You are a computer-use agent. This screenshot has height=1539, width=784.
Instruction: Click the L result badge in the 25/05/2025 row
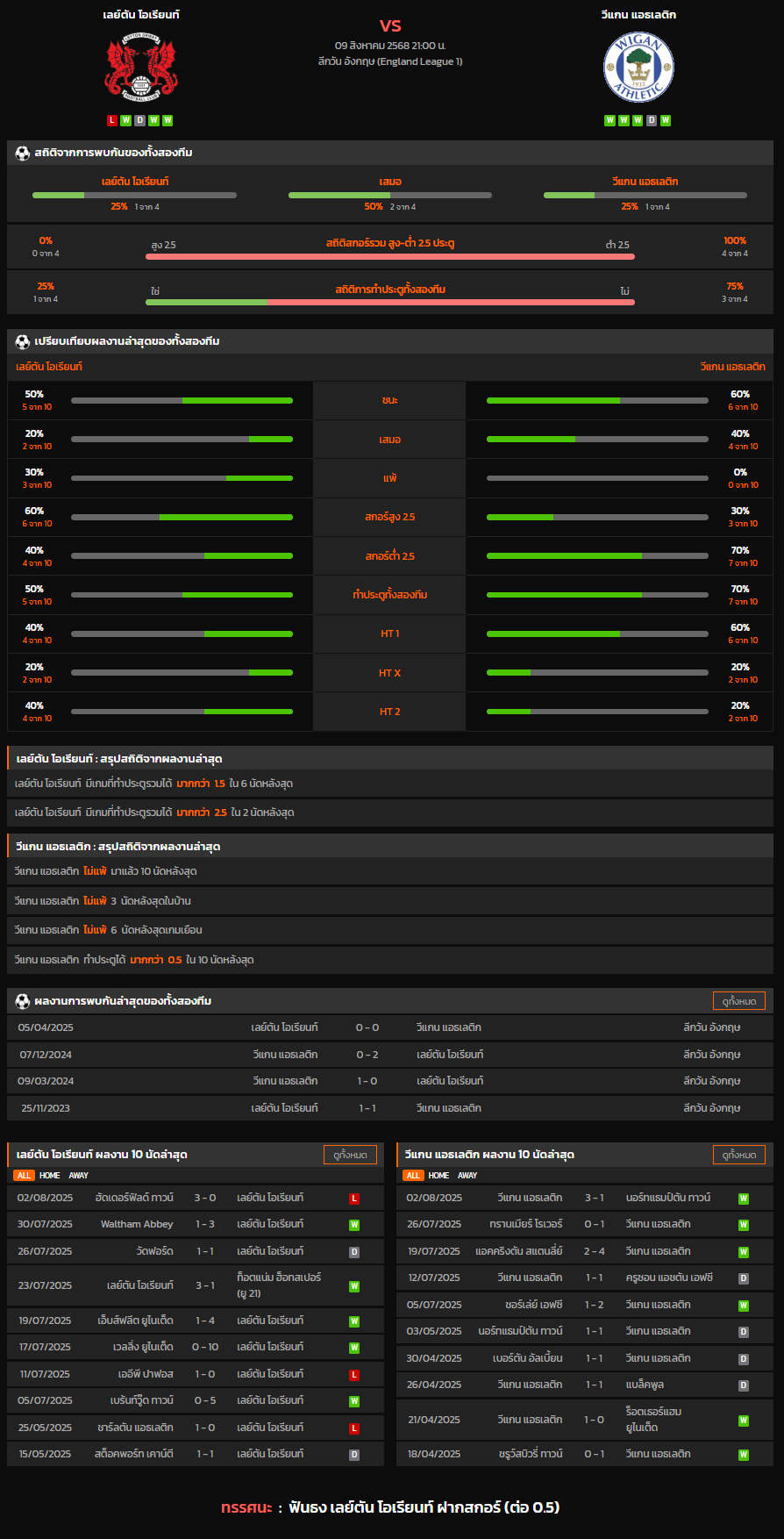pos(354,1428)
